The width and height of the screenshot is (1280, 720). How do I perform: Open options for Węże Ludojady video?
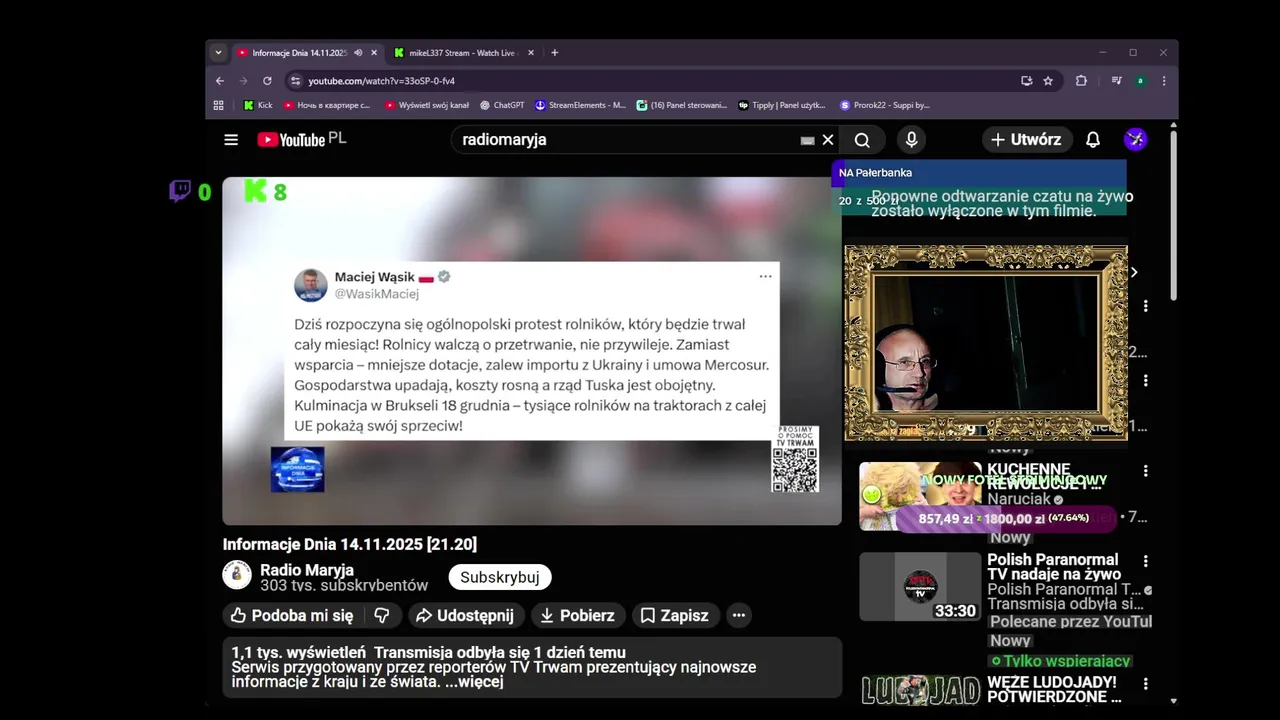tap(1146, 684)
